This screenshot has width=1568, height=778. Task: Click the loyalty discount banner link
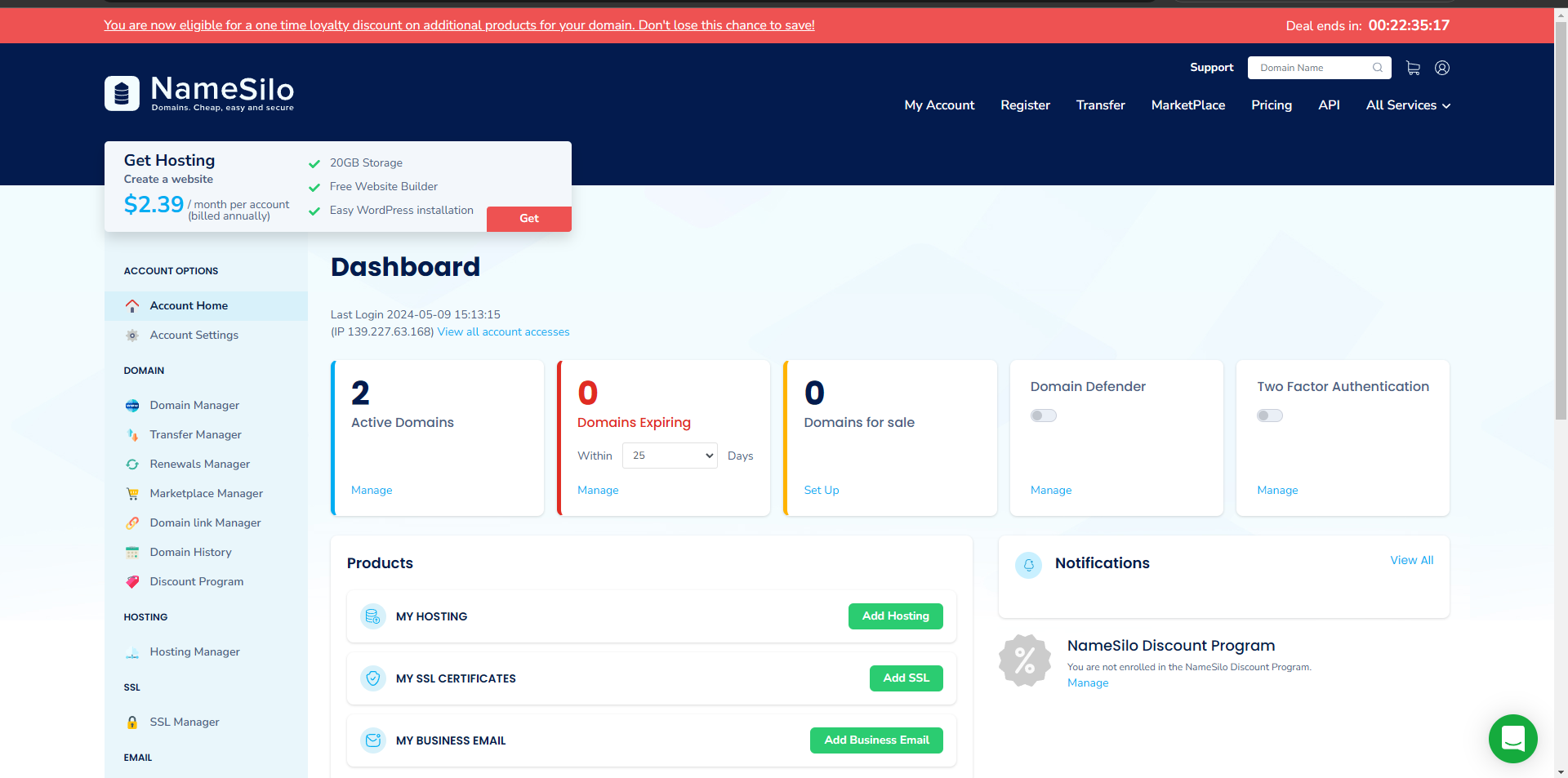pos(459,25)
